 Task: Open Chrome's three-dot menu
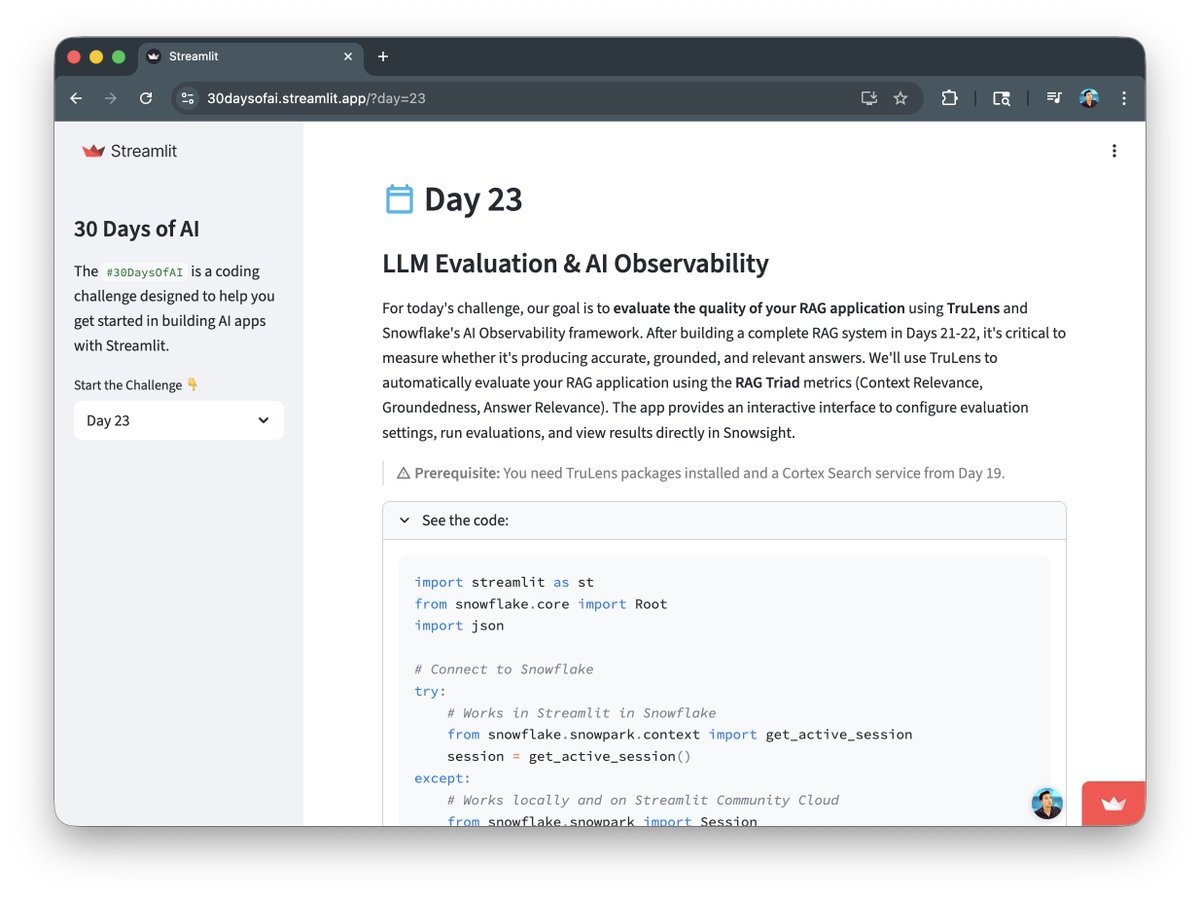[1124, 98]
